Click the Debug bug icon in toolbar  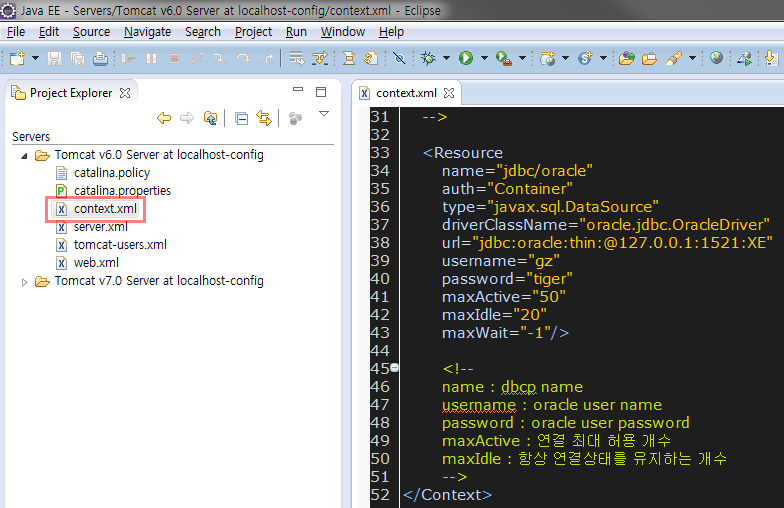[x=428, y=59]
